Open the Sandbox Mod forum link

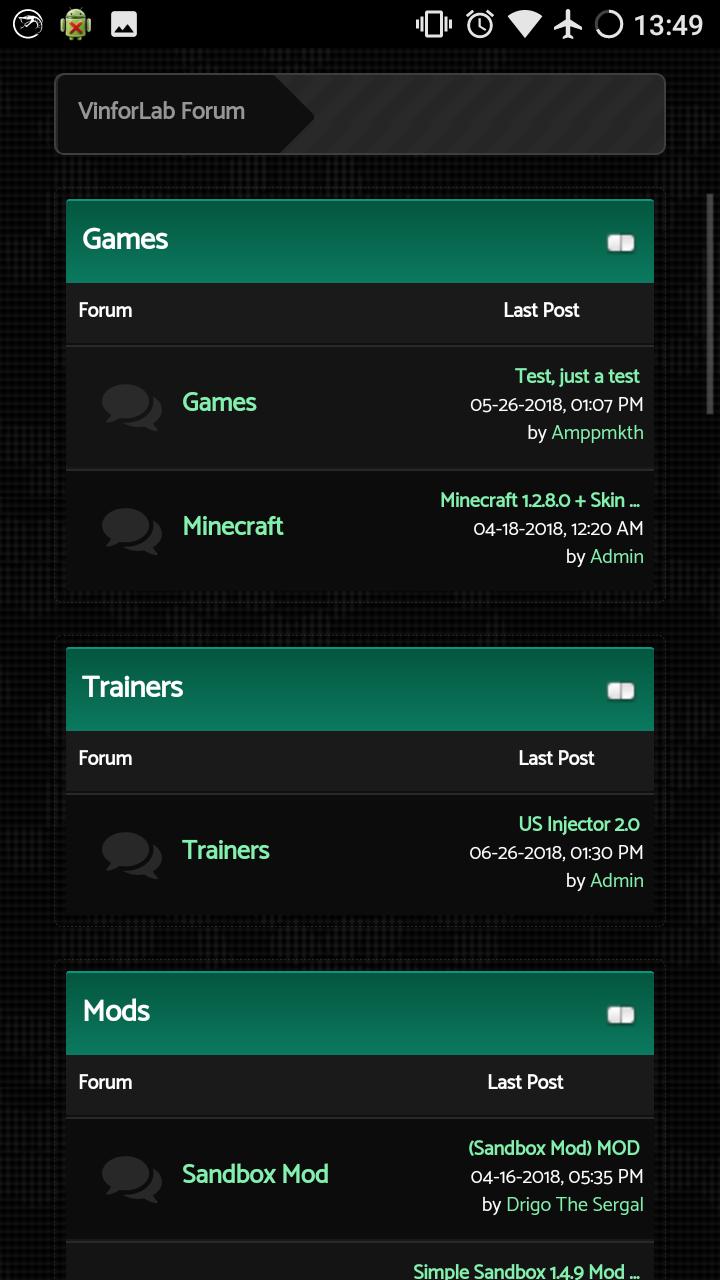pyautogui.click(x=255, y=1174)
